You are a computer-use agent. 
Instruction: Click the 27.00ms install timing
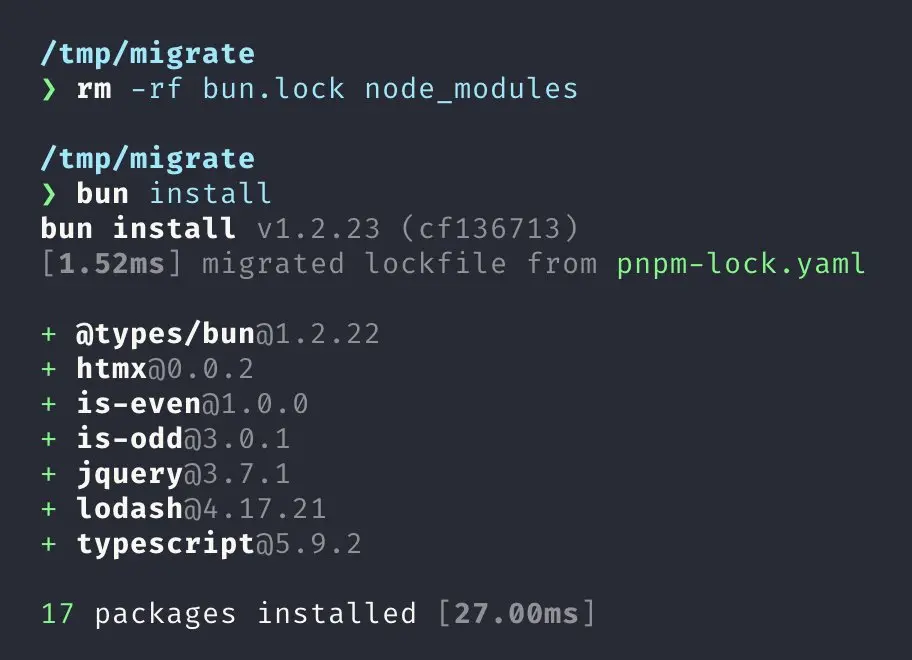516,613
